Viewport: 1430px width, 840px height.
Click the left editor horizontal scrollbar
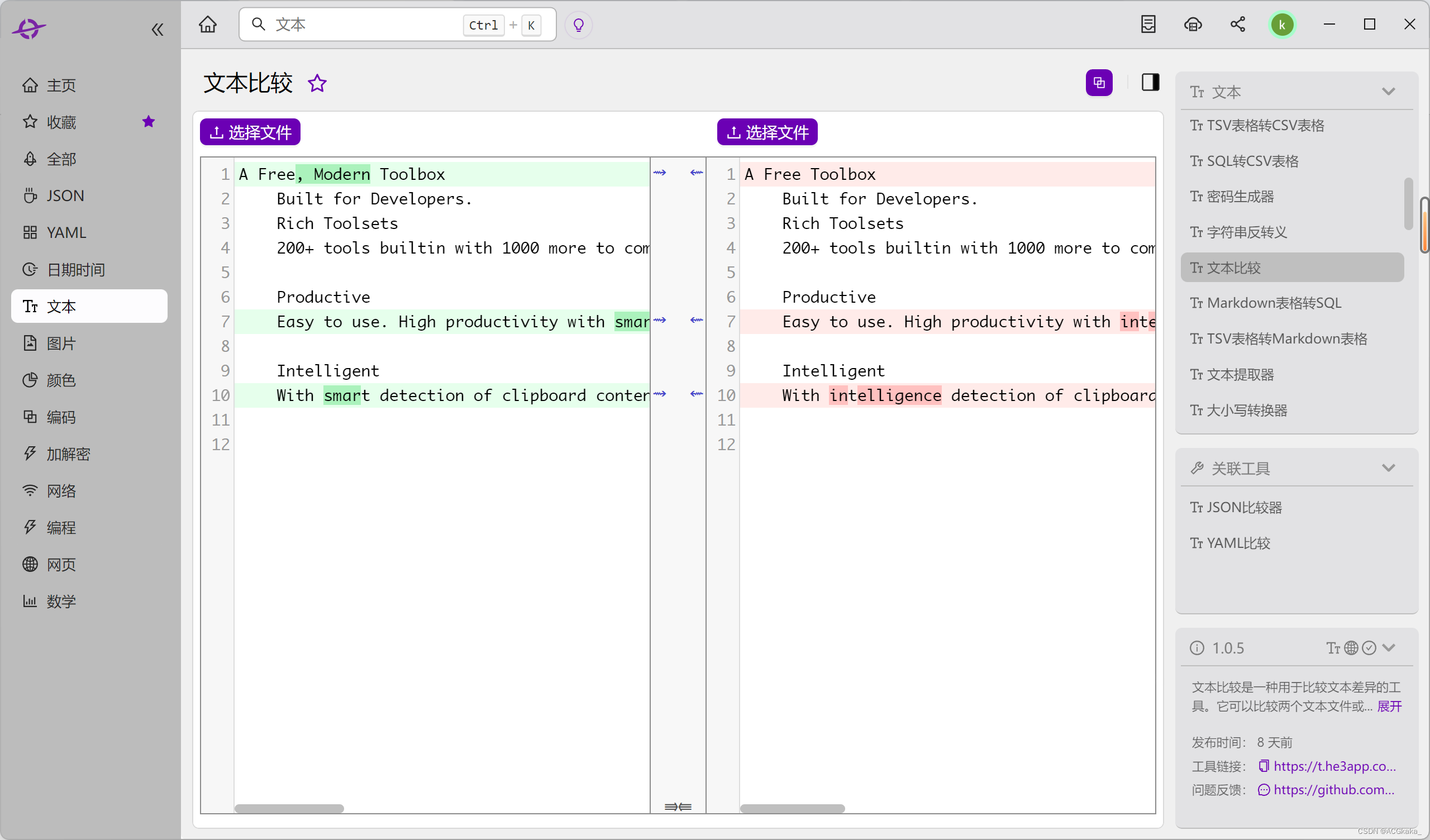289,808
